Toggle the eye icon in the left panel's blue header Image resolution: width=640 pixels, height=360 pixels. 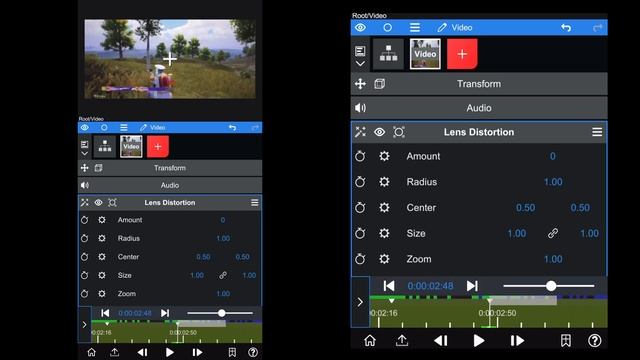[x=85, y=127]
